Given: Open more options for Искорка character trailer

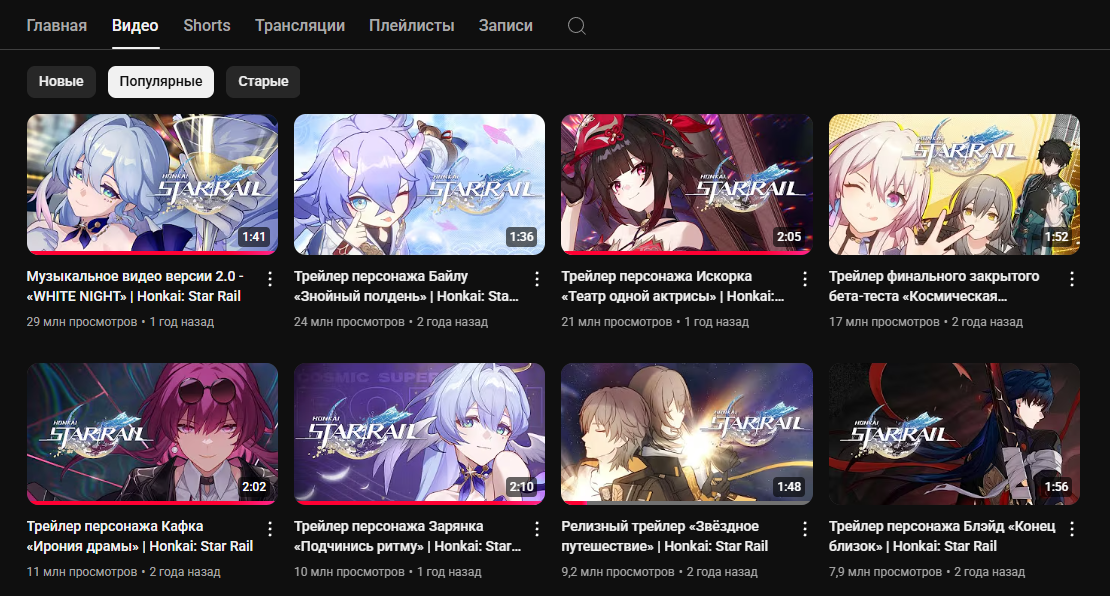Looking at the screenshot, I should 805,279.
